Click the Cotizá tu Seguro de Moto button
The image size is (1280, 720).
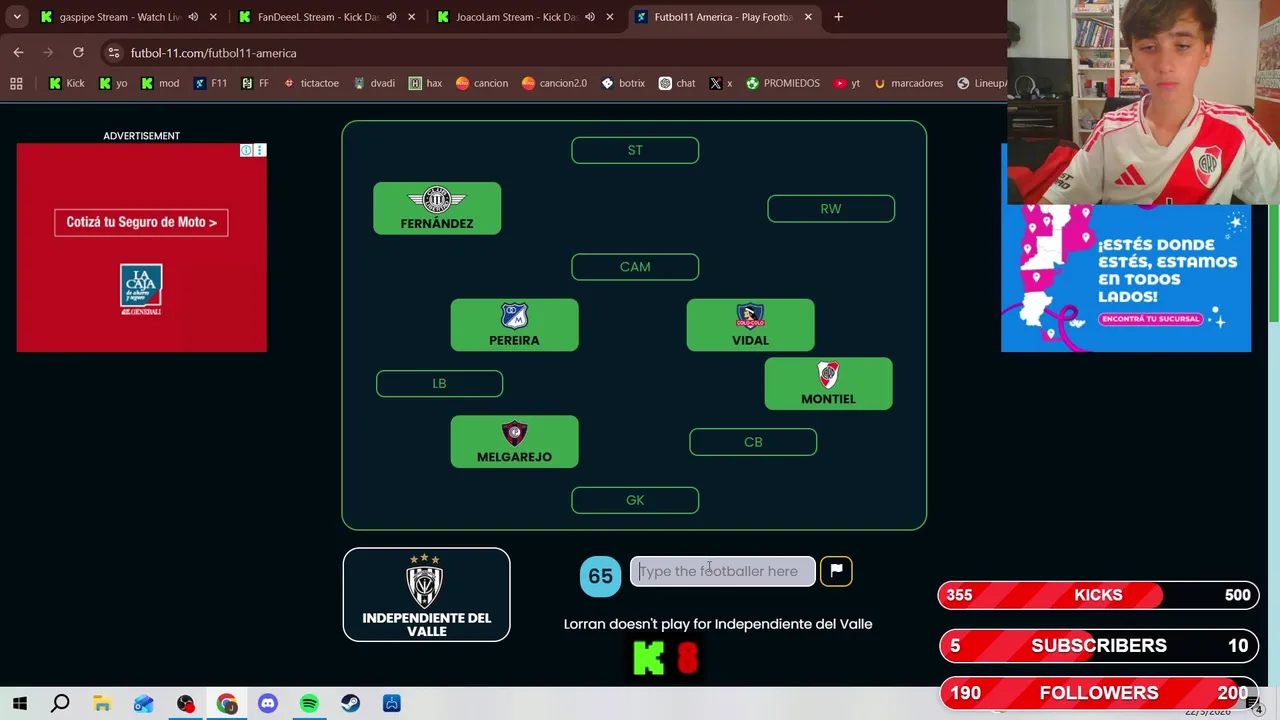[141, 222]
